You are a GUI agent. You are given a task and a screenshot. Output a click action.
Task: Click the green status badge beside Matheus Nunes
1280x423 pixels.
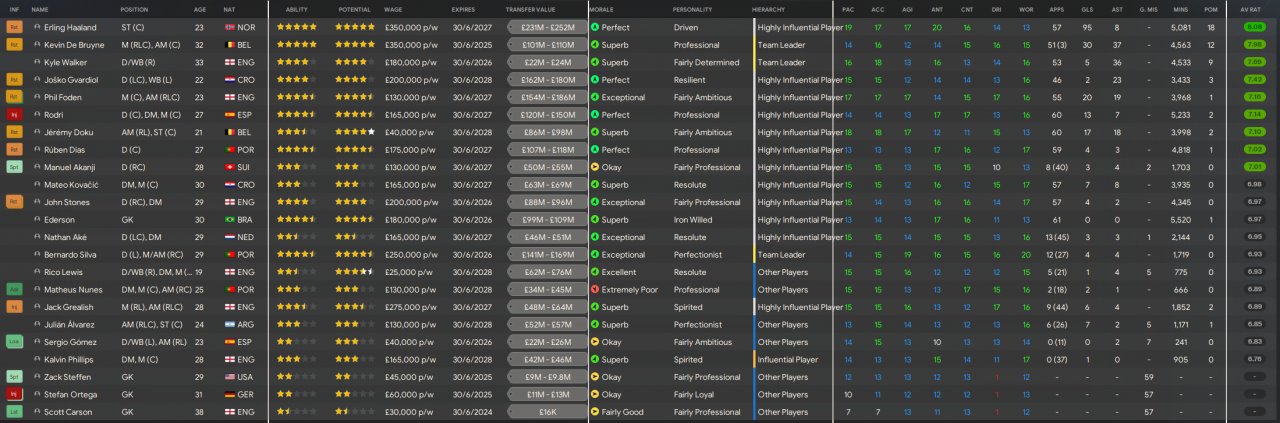14,290
